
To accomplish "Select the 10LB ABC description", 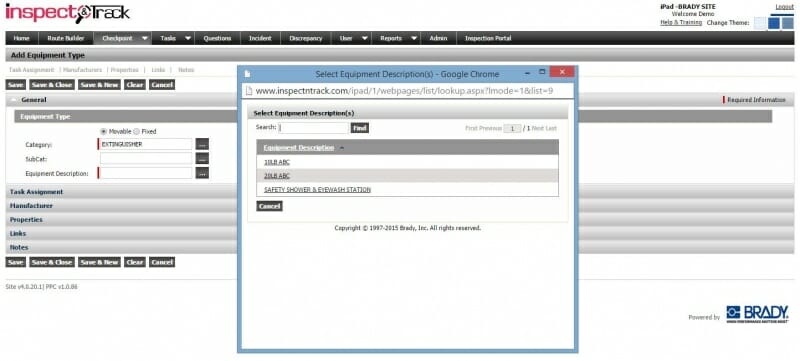I will coord(277,162).
